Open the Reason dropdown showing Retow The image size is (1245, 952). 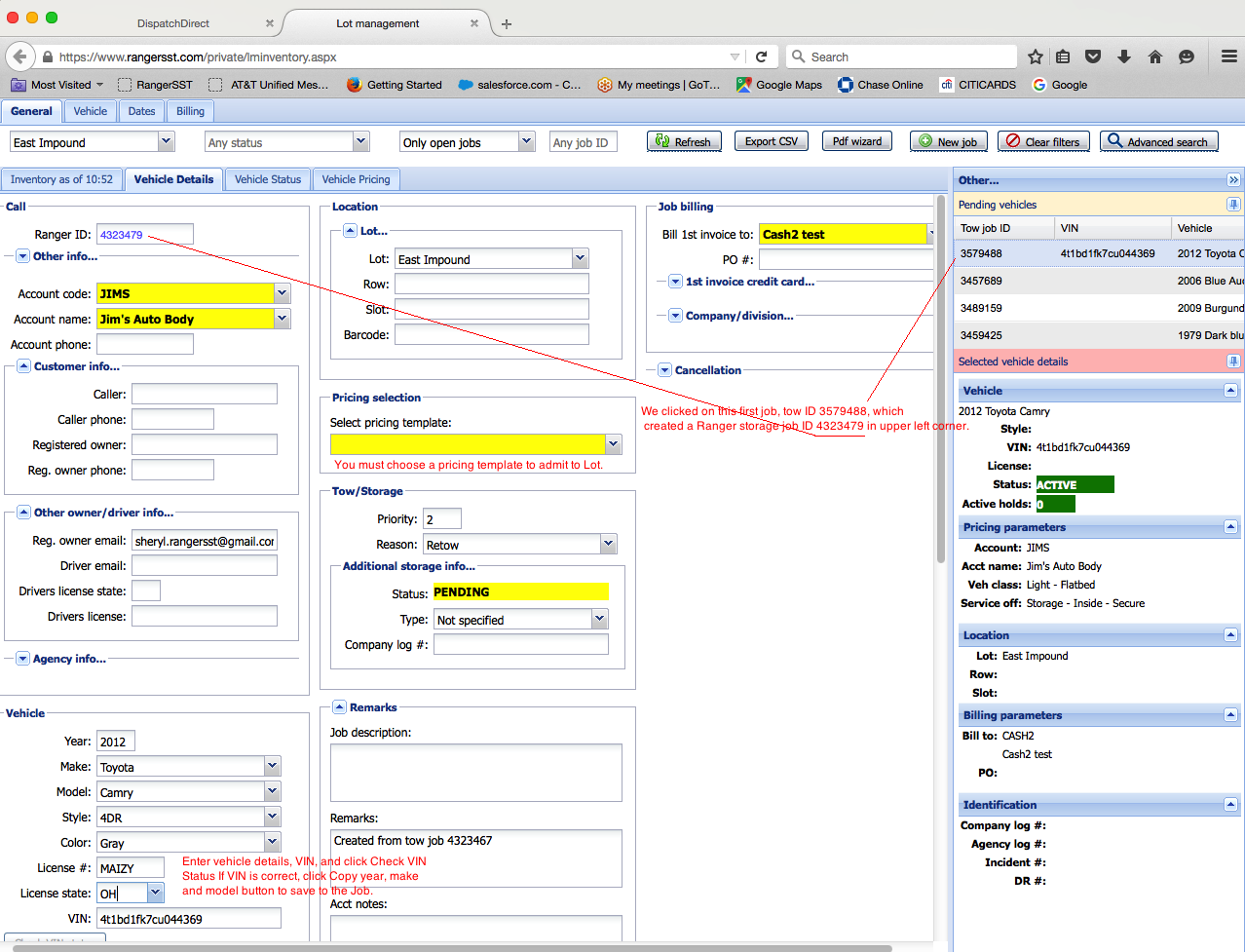coord(608,544)
